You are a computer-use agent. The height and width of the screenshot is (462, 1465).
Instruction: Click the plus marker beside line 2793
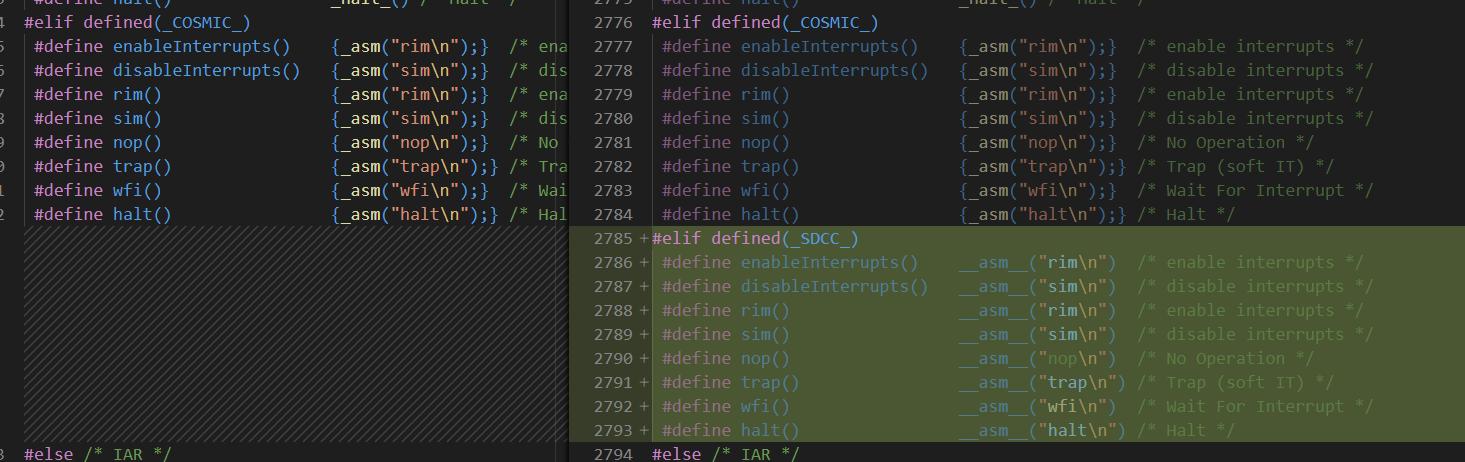pos(644,431)
